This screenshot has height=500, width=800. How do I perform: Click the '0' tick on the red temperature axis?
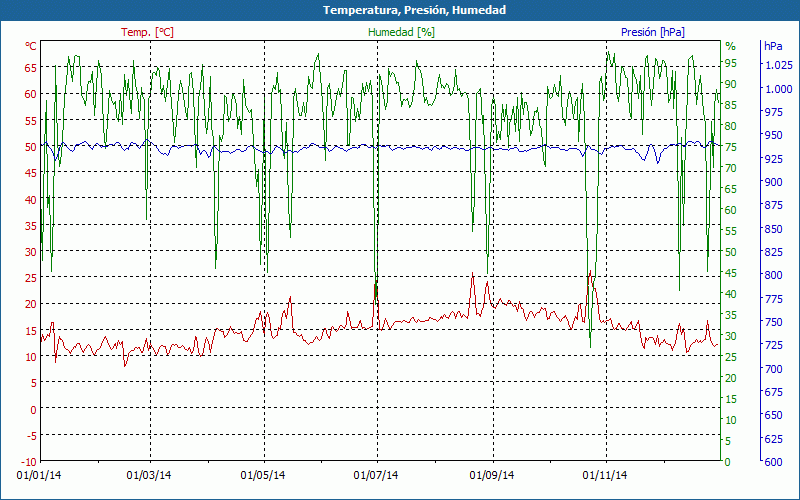coord(34,410)
